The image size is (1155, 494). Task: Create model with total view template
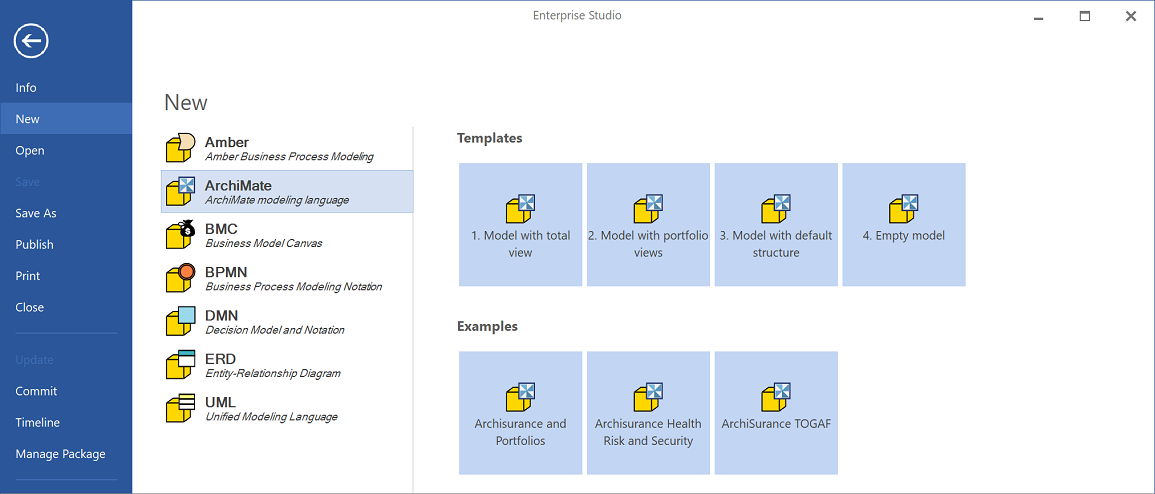tap(520, 225)
